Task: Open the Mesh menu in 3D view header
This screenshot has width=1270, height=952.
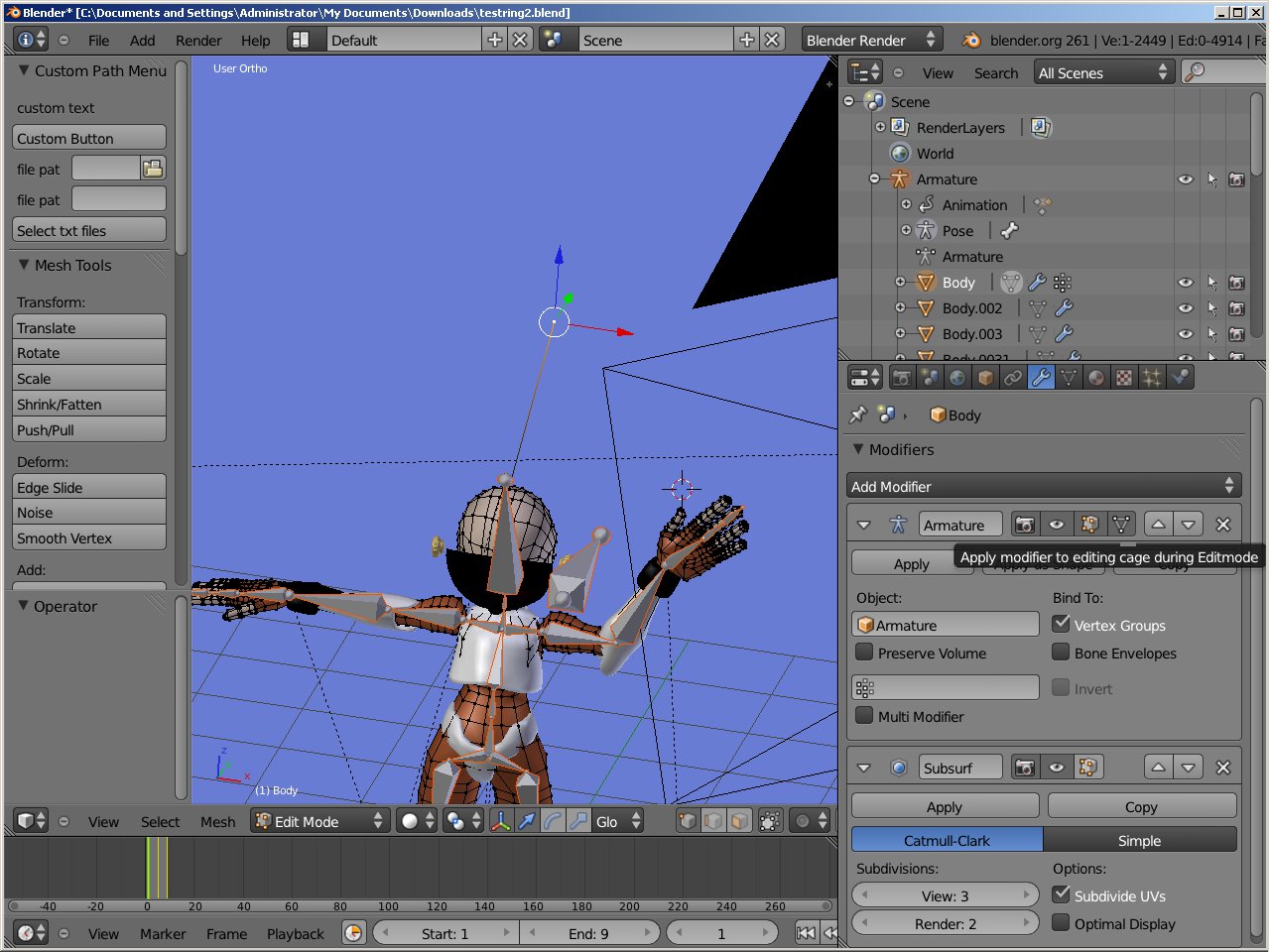Action: 217,821
